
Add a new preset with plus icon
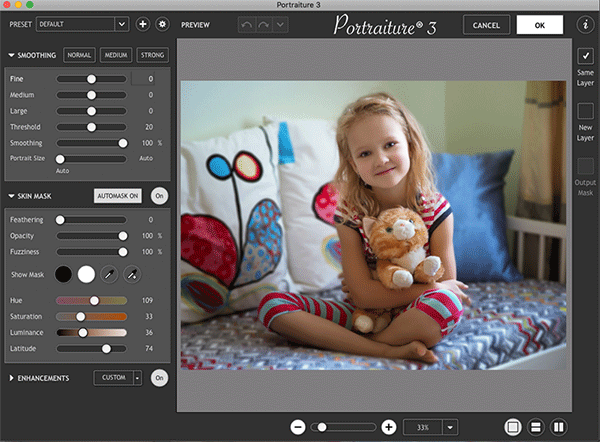point(143,24)
